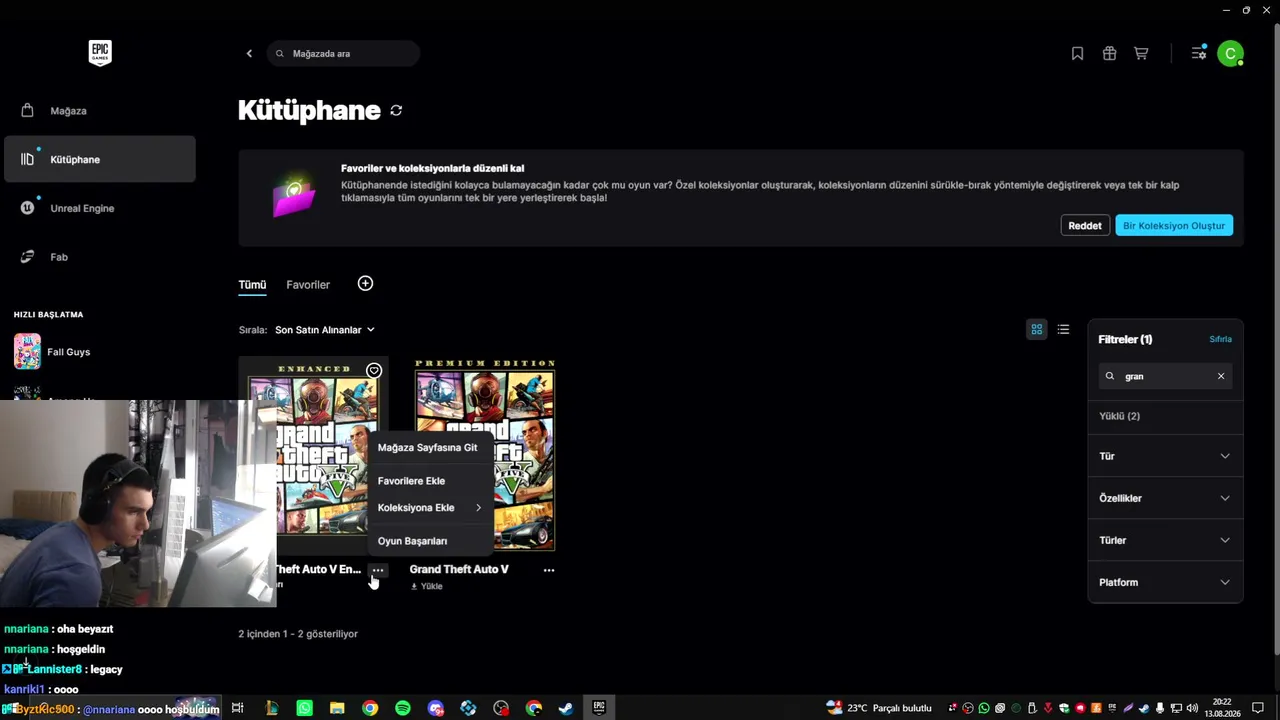Image resolution: width=1280 pixels, height=720 pixels.
Task: Switch library to grid view
Action: 1037,329
